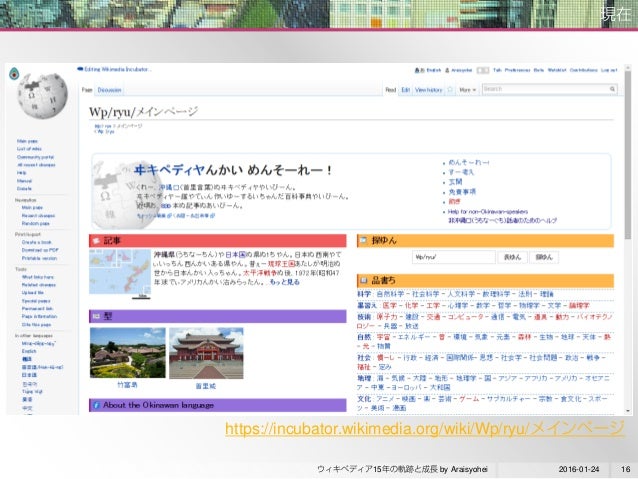Click the 竹富島 village photo thumbnail

(128, 353)
